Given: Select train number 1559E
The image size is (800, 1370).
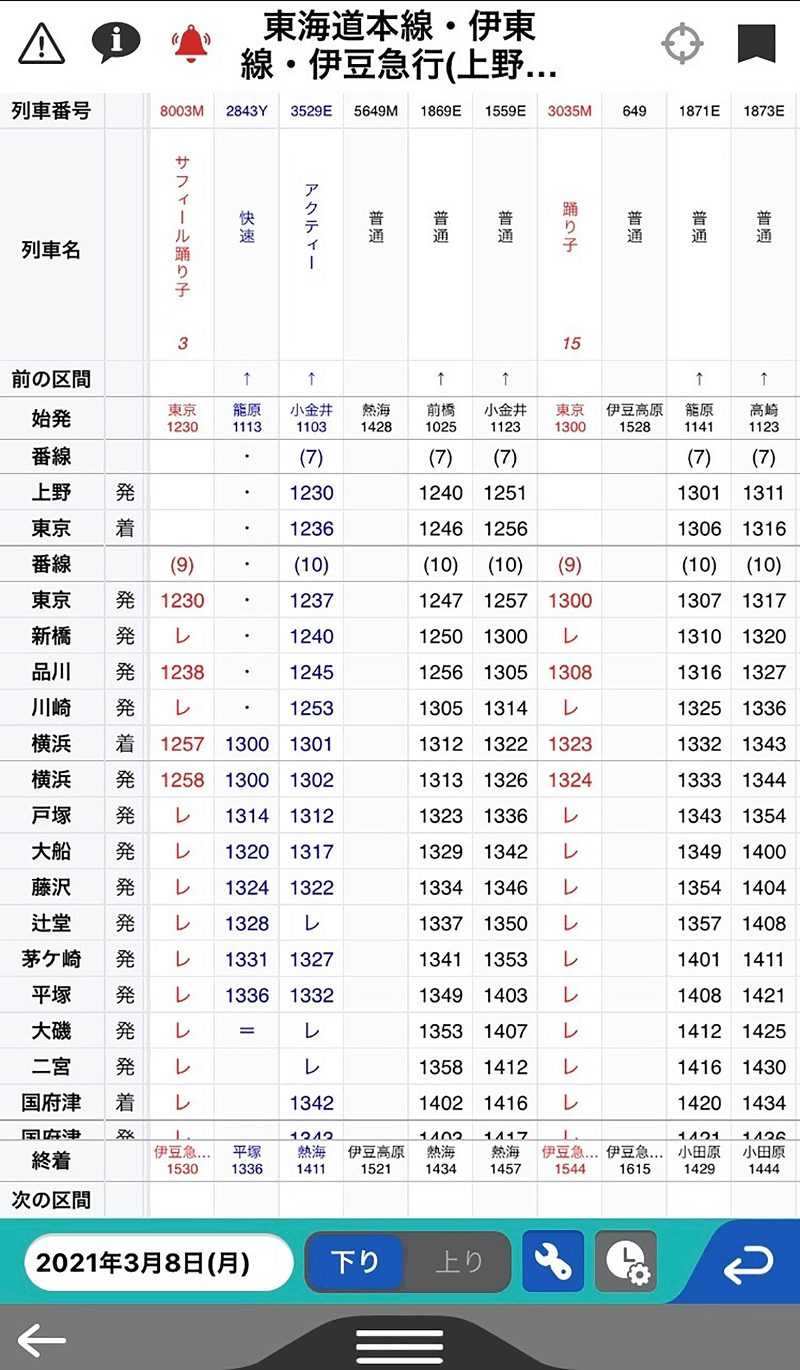Looking at the screenshot, I should tap(505, 111).
